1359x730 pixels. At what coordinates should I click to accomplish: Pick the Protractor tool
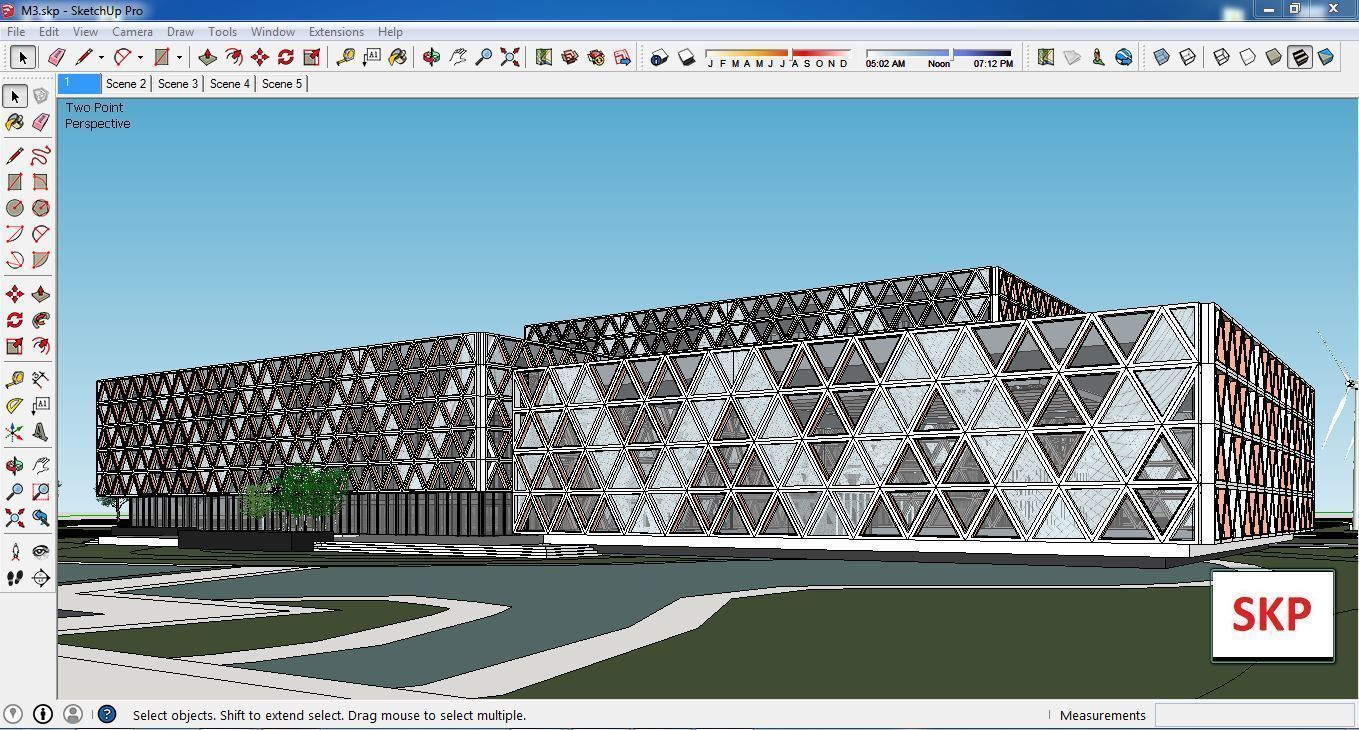(x=14, y=406)
